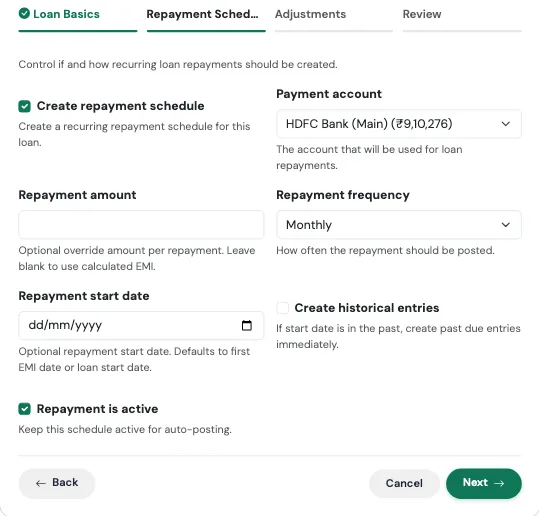539x516 pixels.
Task: Click 'Control if and how recurring loan repayments' text
Action: point(130,65)
